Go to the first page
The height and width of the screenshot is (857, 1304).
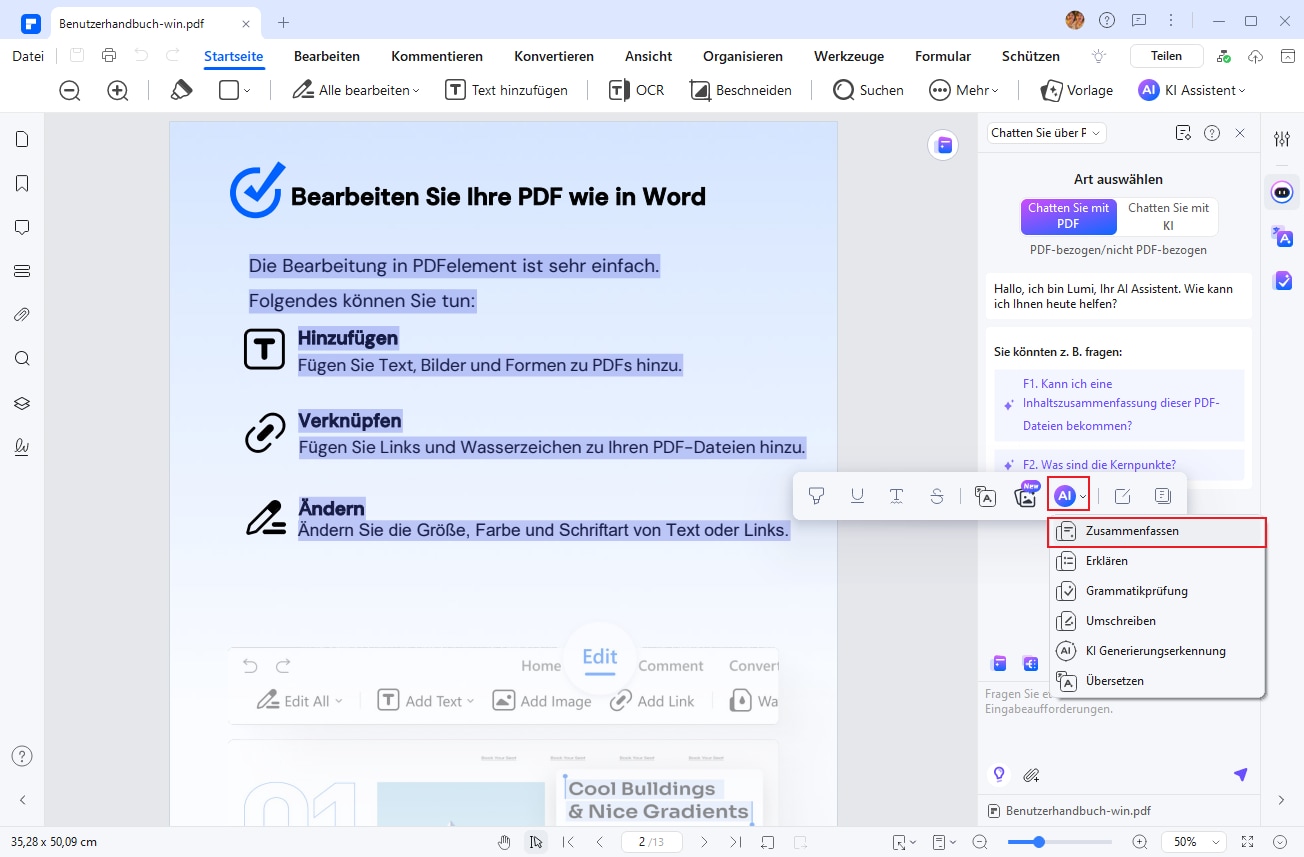pyautogui.click(x=569, y=842)
